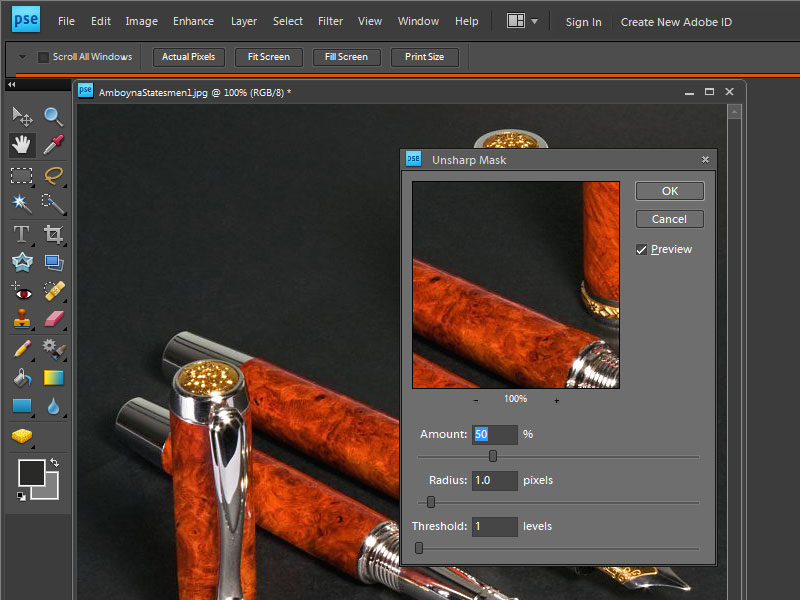Screen dimensions: 800x600
Task: Select the Red Eye Removal tool
Action: coord(21,292)
